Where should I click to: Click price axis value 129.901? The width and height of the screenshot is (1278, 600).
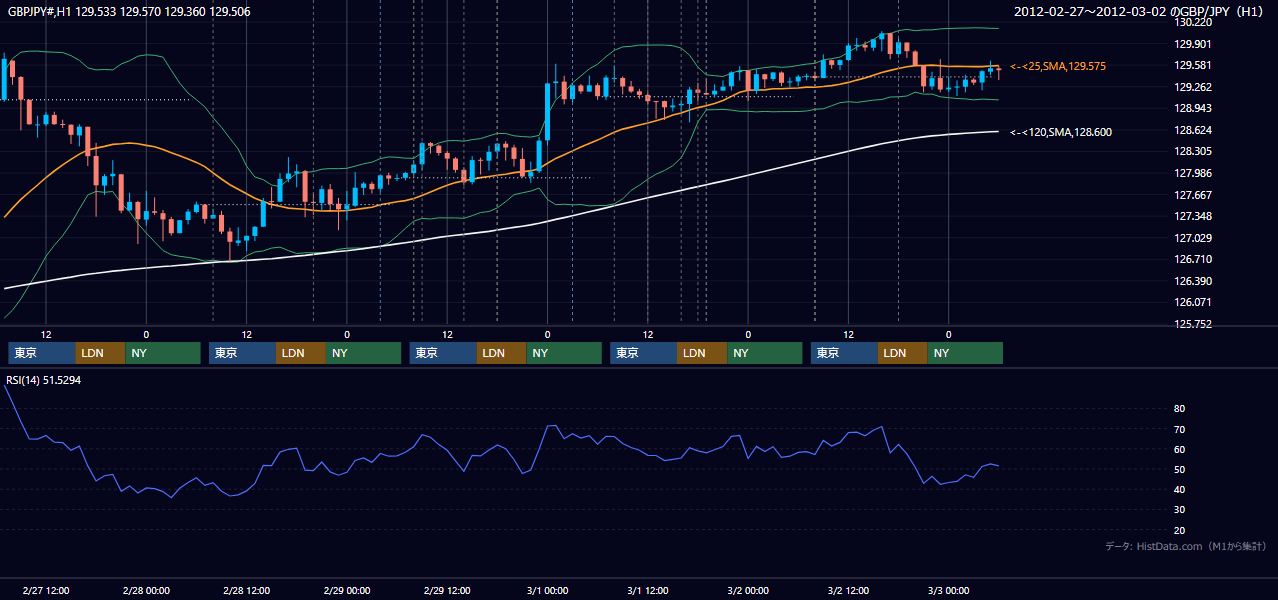(1194, 44)
